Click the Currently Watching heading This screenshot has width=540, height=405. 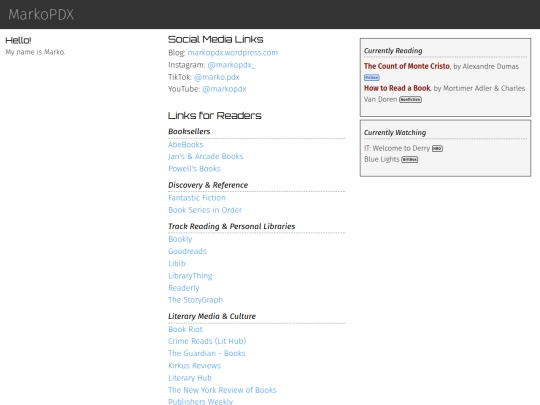(x=395, y=133)
